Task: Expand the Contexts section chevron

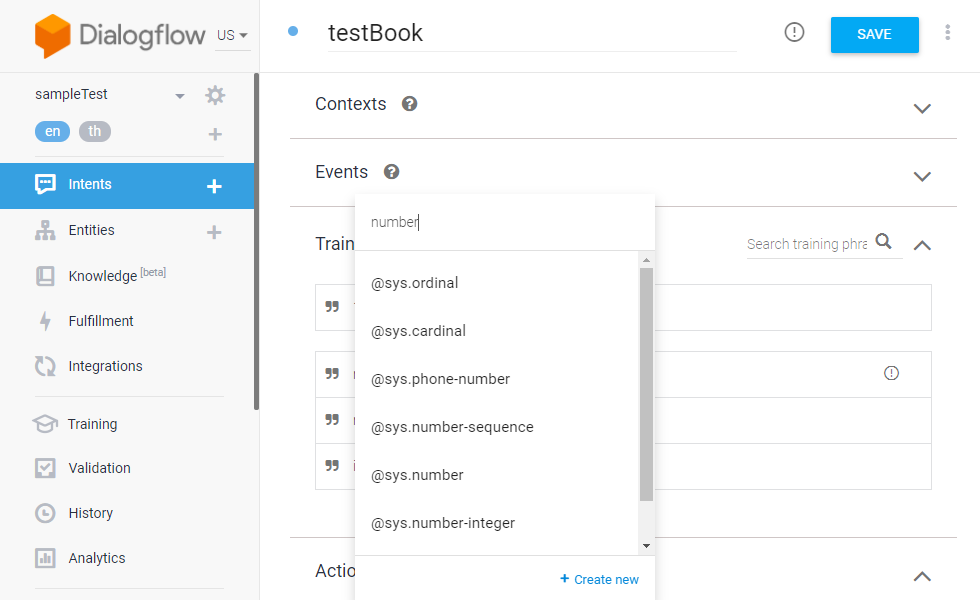Action: (922, 108)
